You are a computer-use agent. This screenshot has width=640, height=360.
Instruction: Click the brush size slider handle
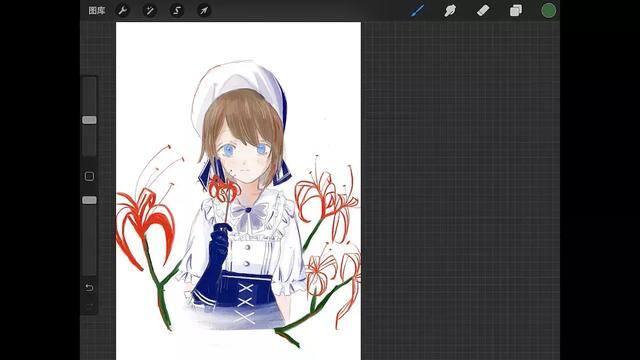(x=89, y=120)
